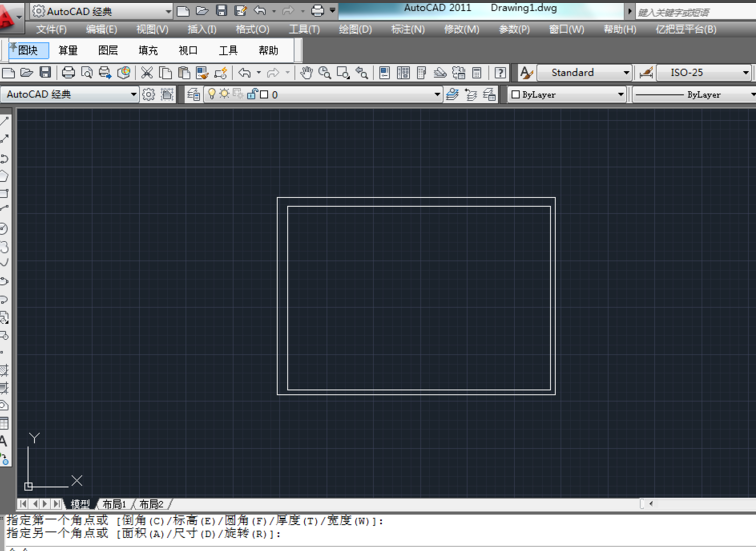This screenshot has height=551, width=756.
Task: Switch to the 布局2 layout tab
Action: pos(151,504)
